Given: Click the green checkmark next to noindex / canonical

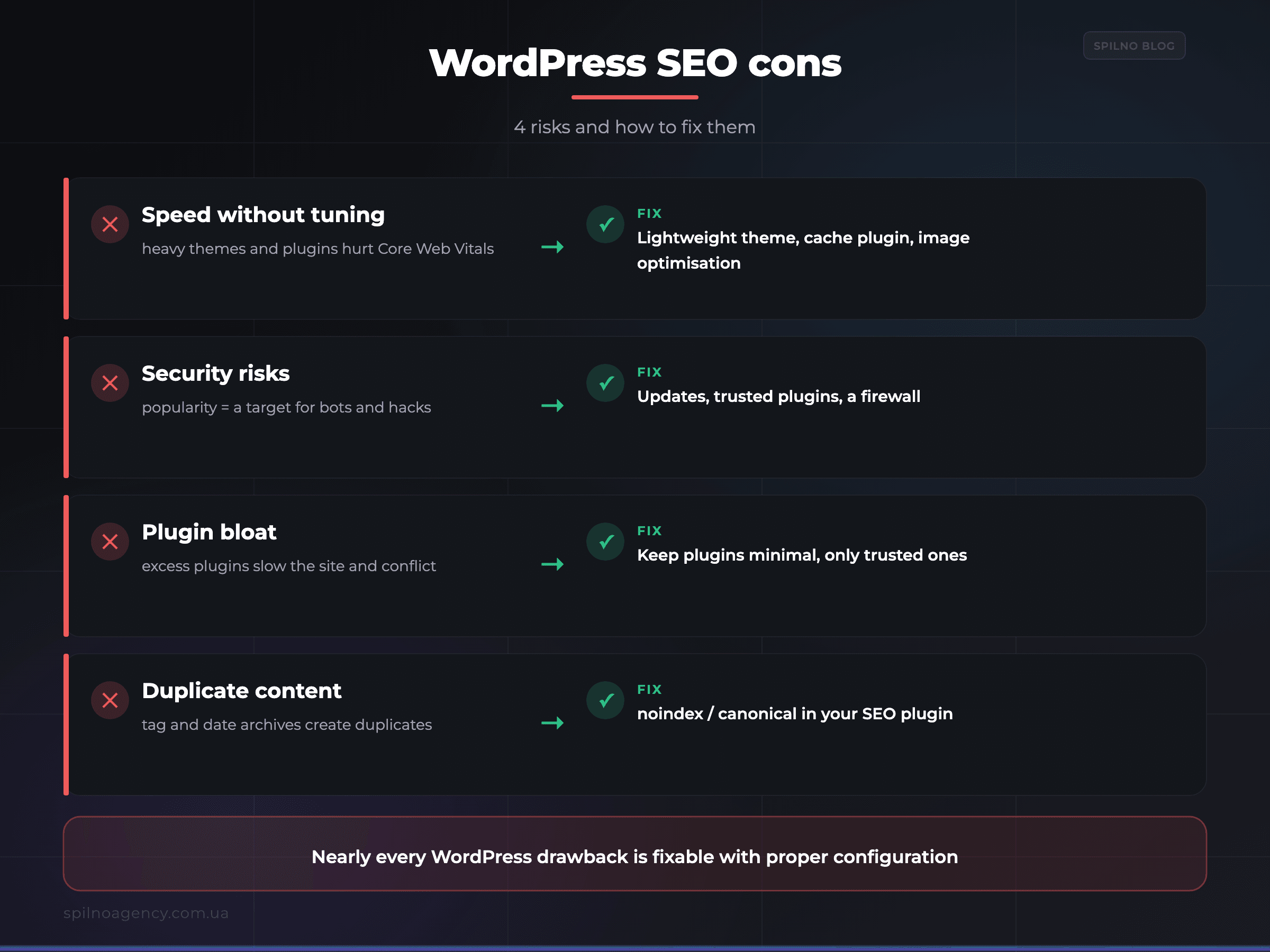Looking at the screenshot, I should 605,700.
